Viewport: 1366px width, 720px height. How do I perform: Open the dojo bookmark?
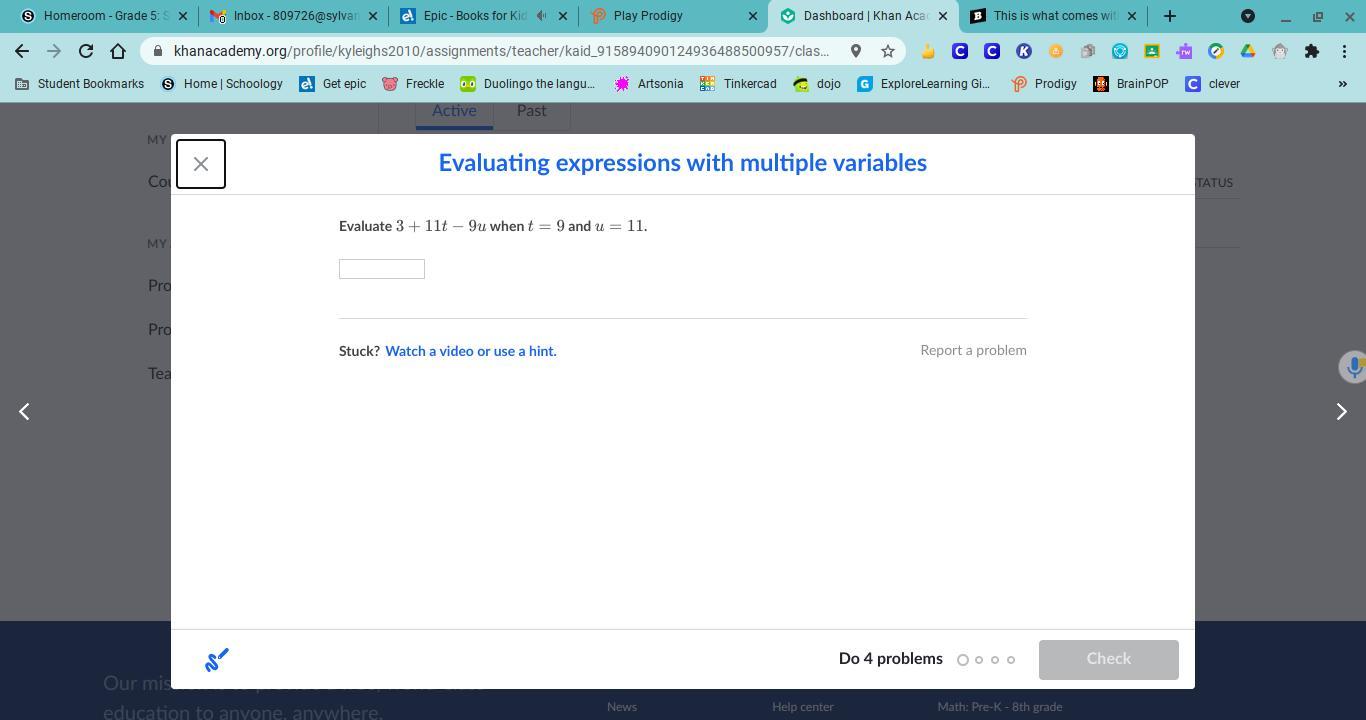coord(817,84)
